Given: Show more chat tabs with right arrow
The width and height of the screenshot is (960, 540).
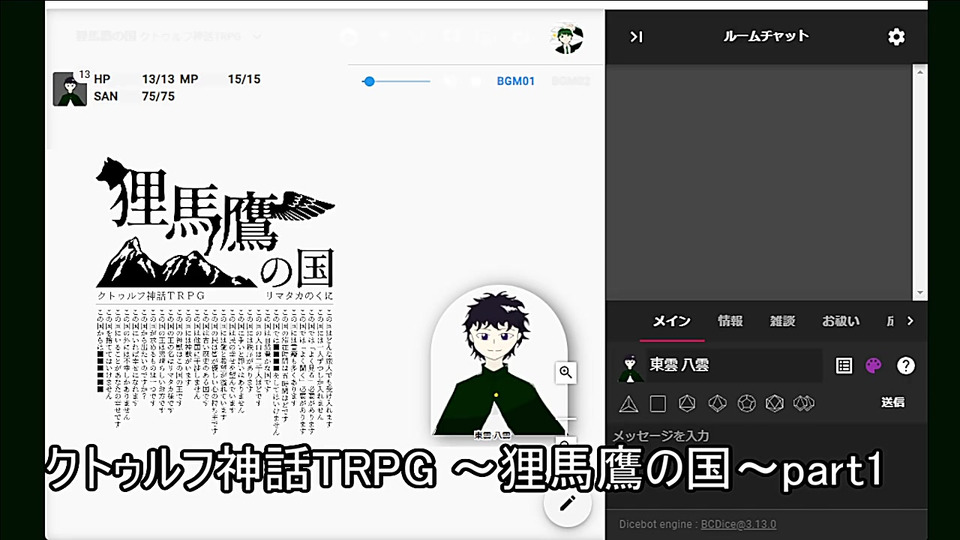Looking at the screenshot, I should tap(910, 321).
